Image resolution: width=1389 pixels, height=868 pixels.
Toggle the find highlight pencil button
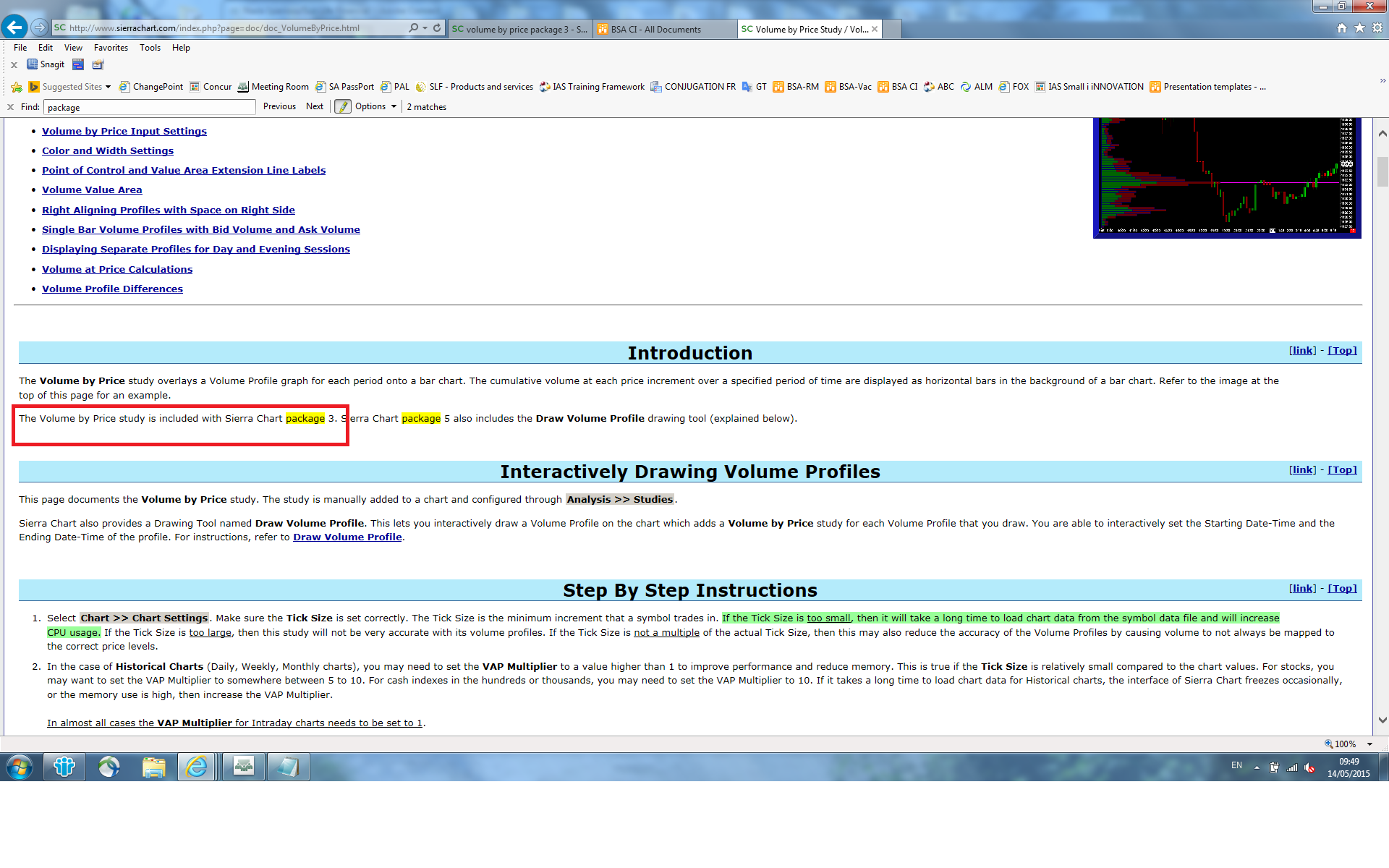[342, 107]
